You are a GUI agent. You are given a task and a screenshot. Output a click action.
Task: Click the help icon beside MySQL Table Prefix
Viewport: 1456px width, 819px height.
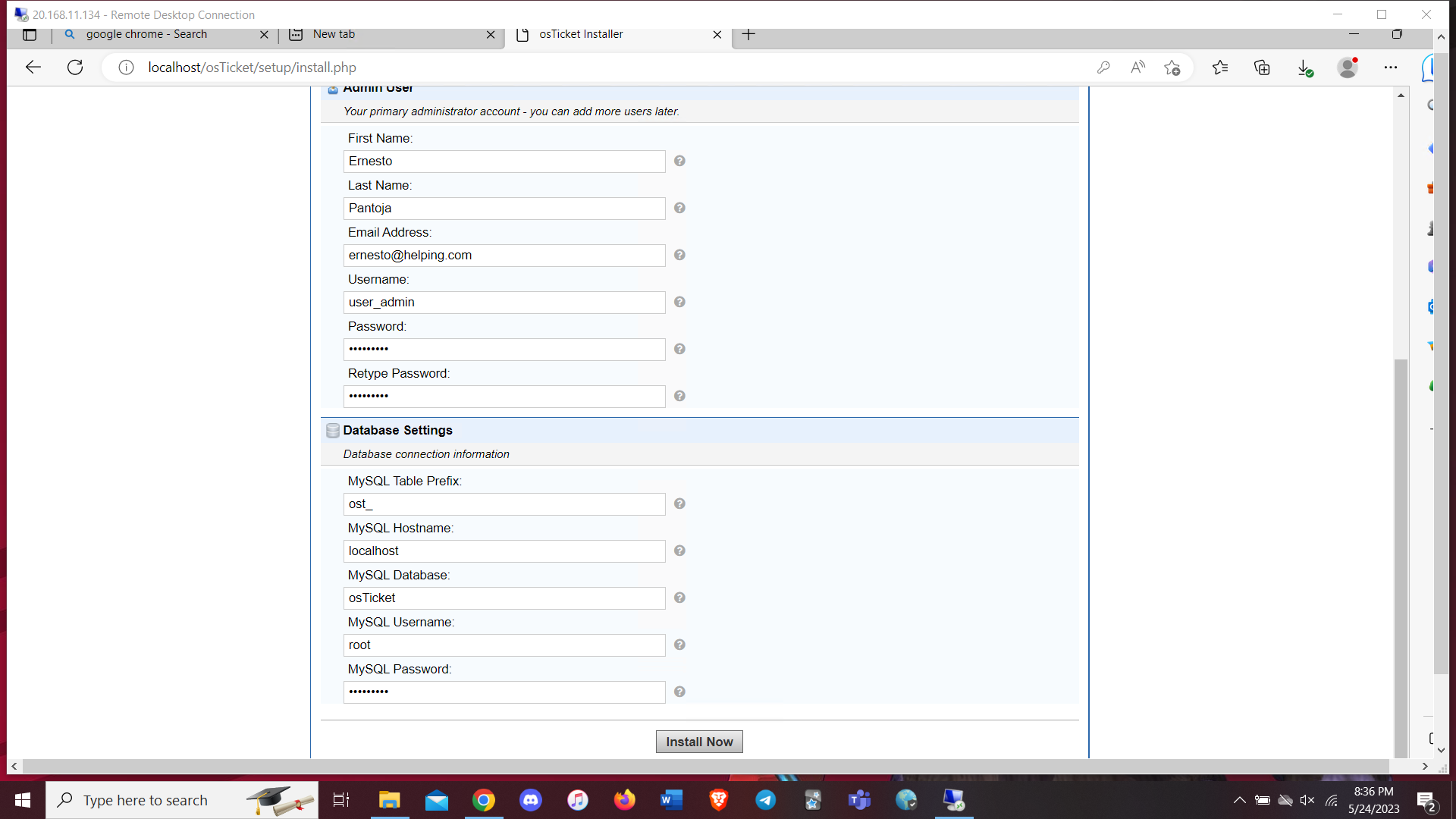pos(679,504)
